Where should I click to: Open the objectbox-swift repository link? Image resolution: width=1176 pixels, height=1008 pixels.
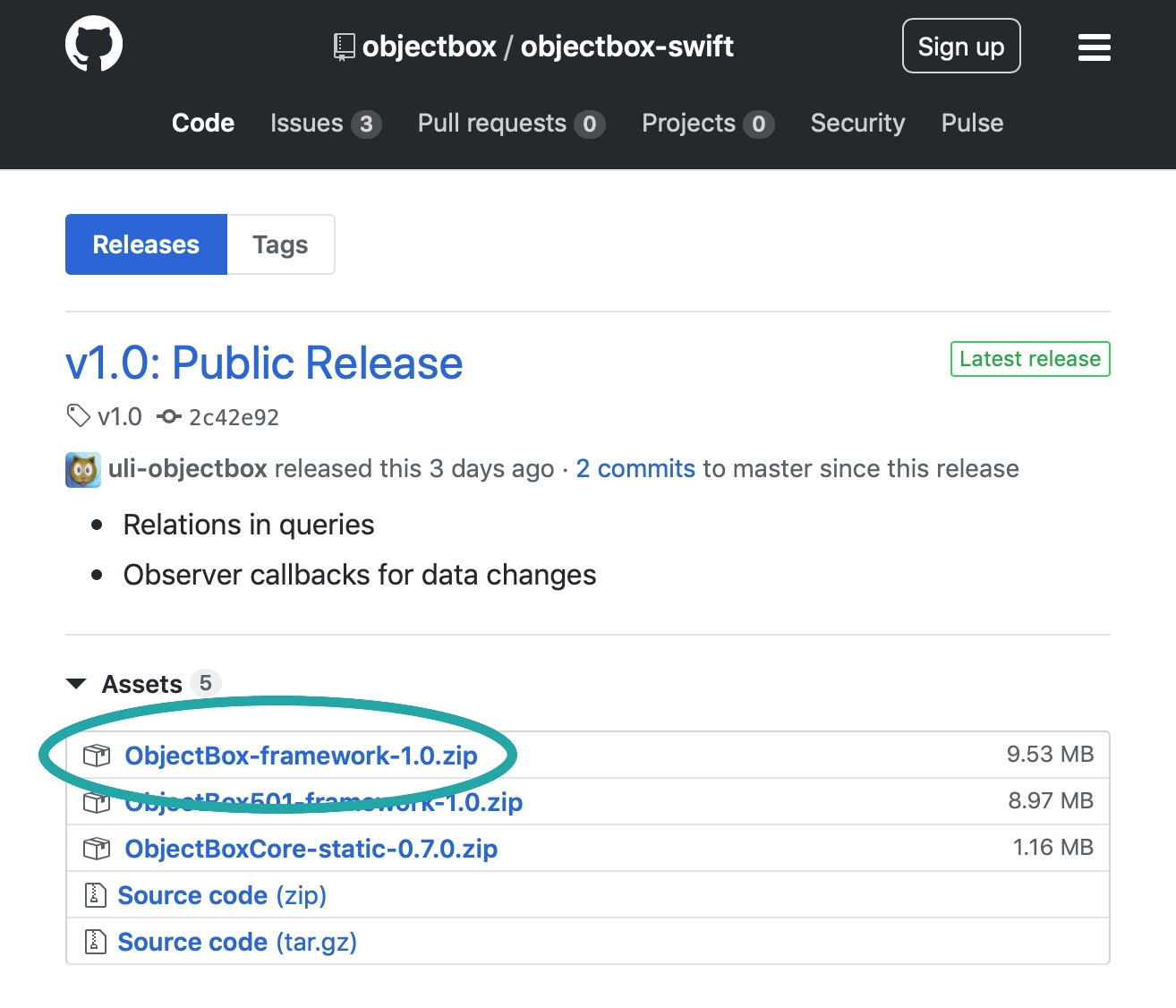click(x=626, y=47)
